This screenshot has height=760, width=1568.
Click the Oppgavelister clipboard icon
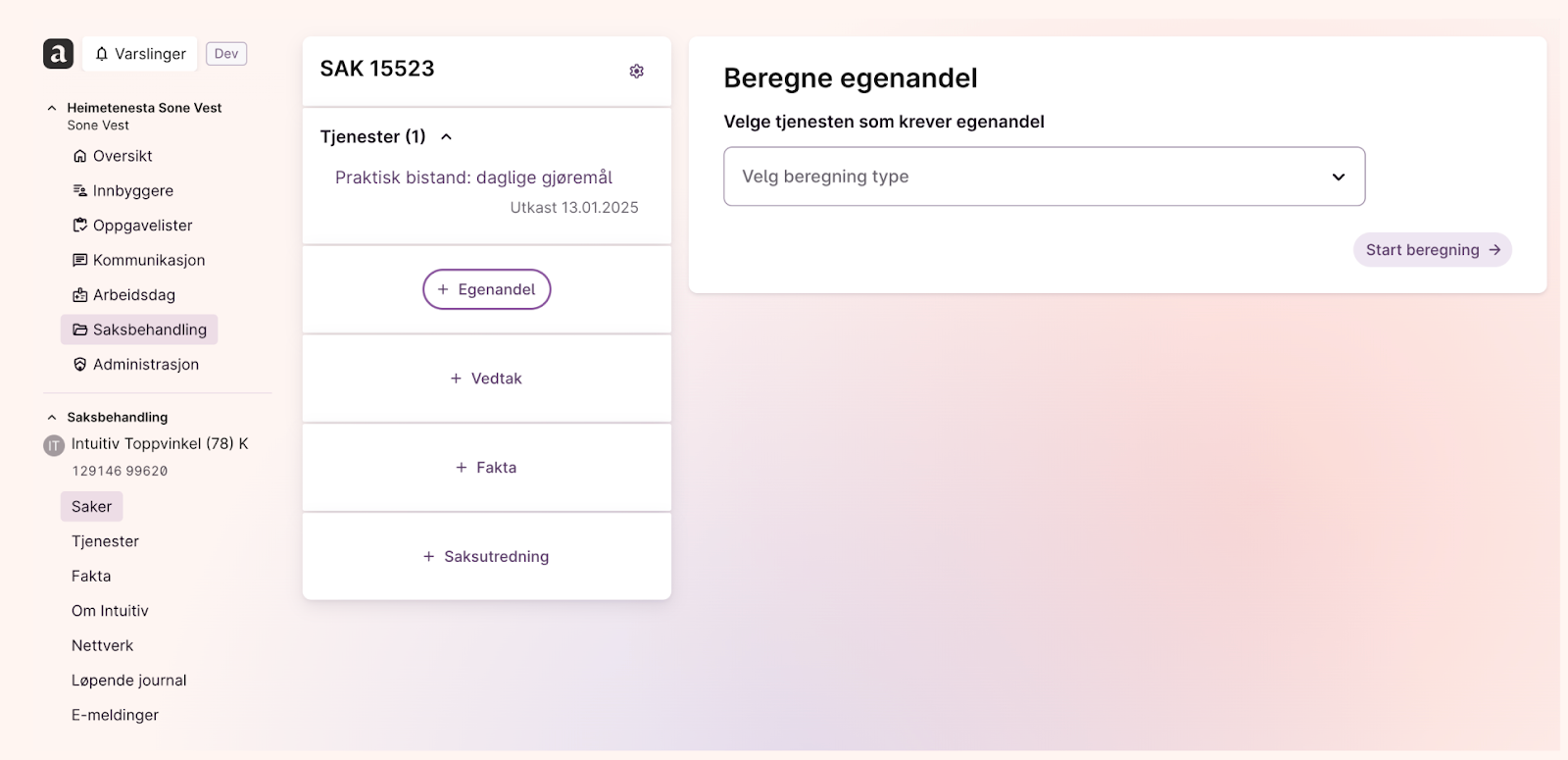pyautogui.click(x=80, y=226)
